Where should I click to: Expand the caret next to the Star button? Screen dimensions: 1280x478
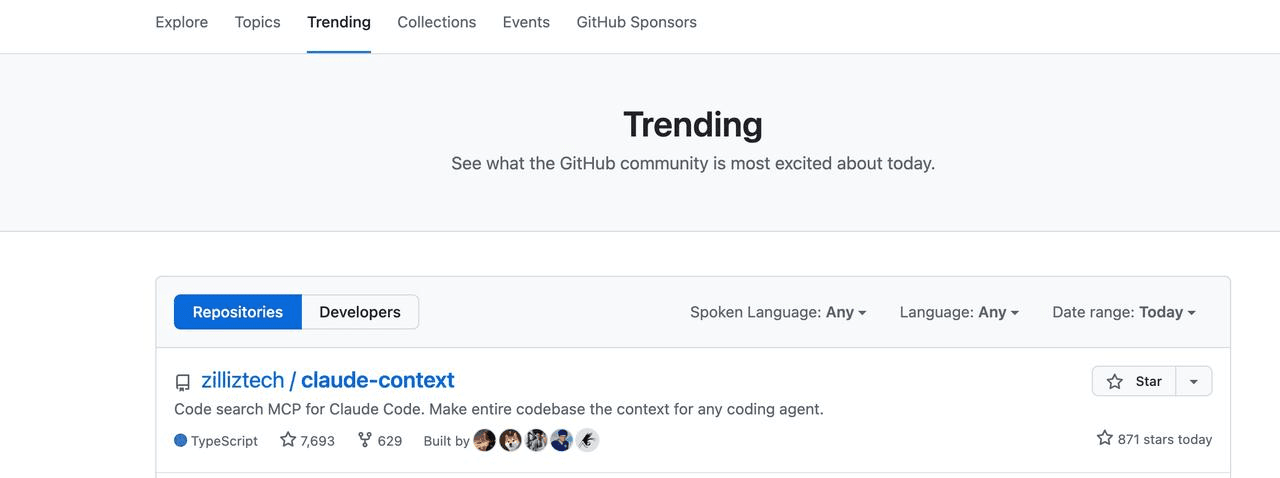1194,381
